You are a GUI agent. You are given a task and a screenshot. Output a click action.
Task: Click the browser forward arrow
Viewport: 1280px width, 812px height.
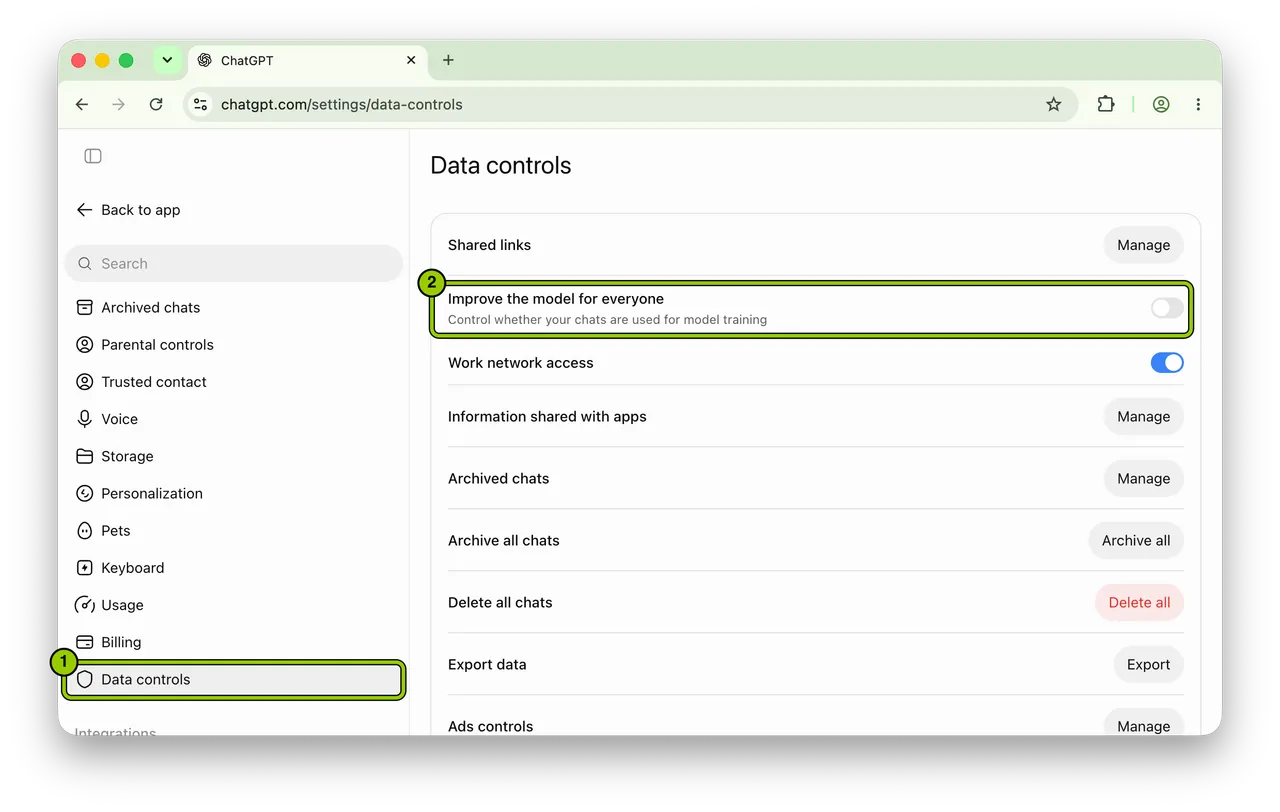(x=119, y=104)
